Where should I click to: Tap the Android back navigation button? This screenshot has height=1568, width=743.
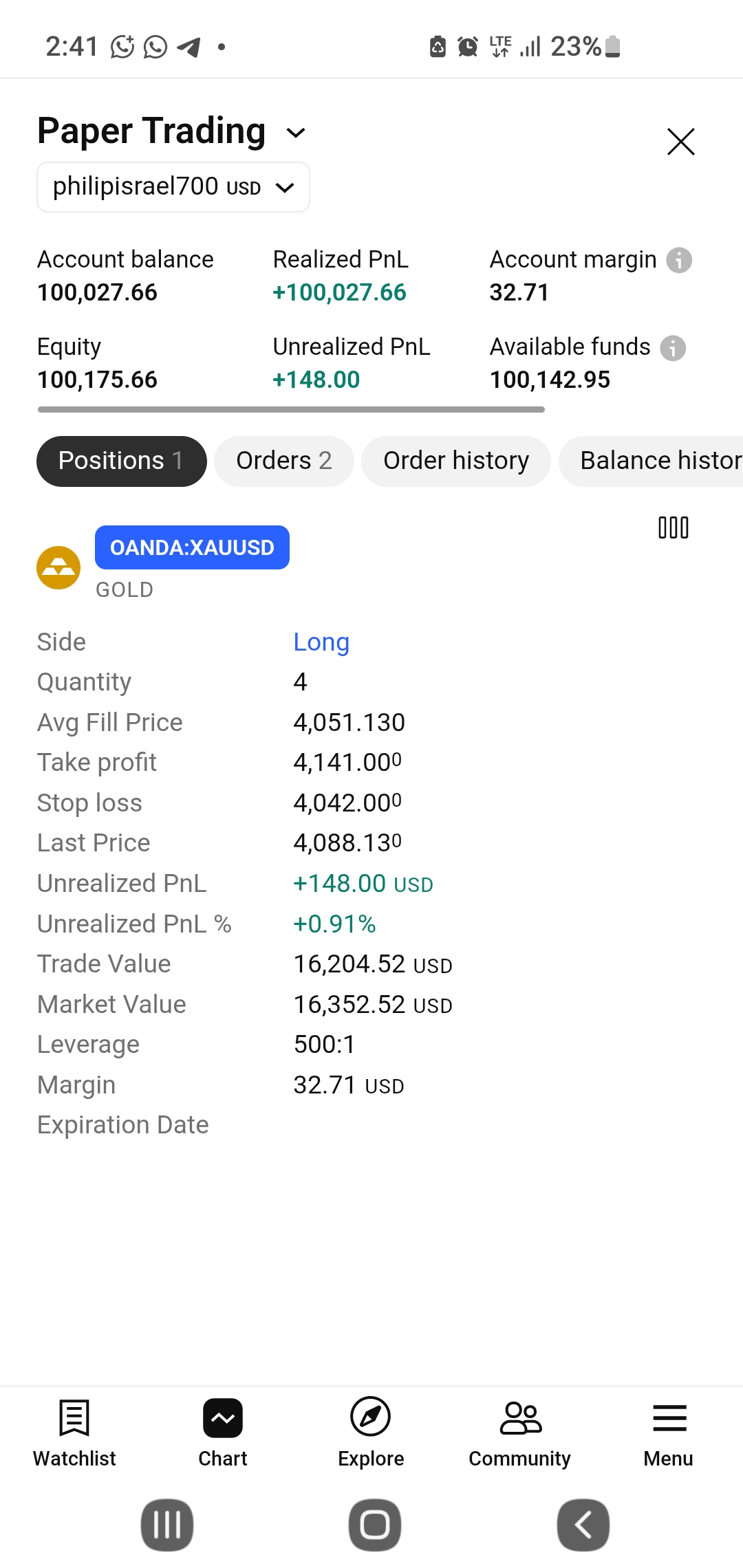(583, 1525)
